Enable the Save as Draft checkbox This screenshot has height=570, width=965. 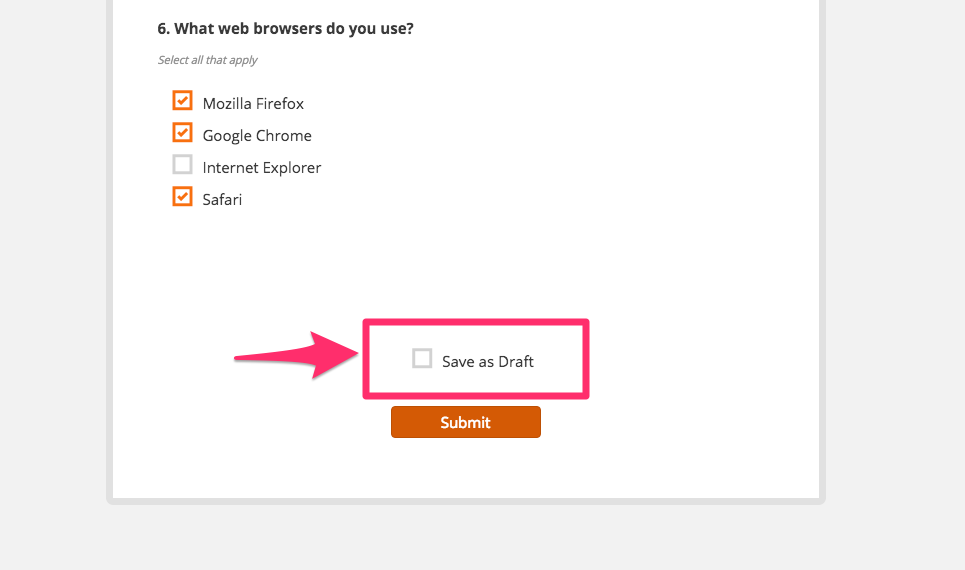pos(422,358)
